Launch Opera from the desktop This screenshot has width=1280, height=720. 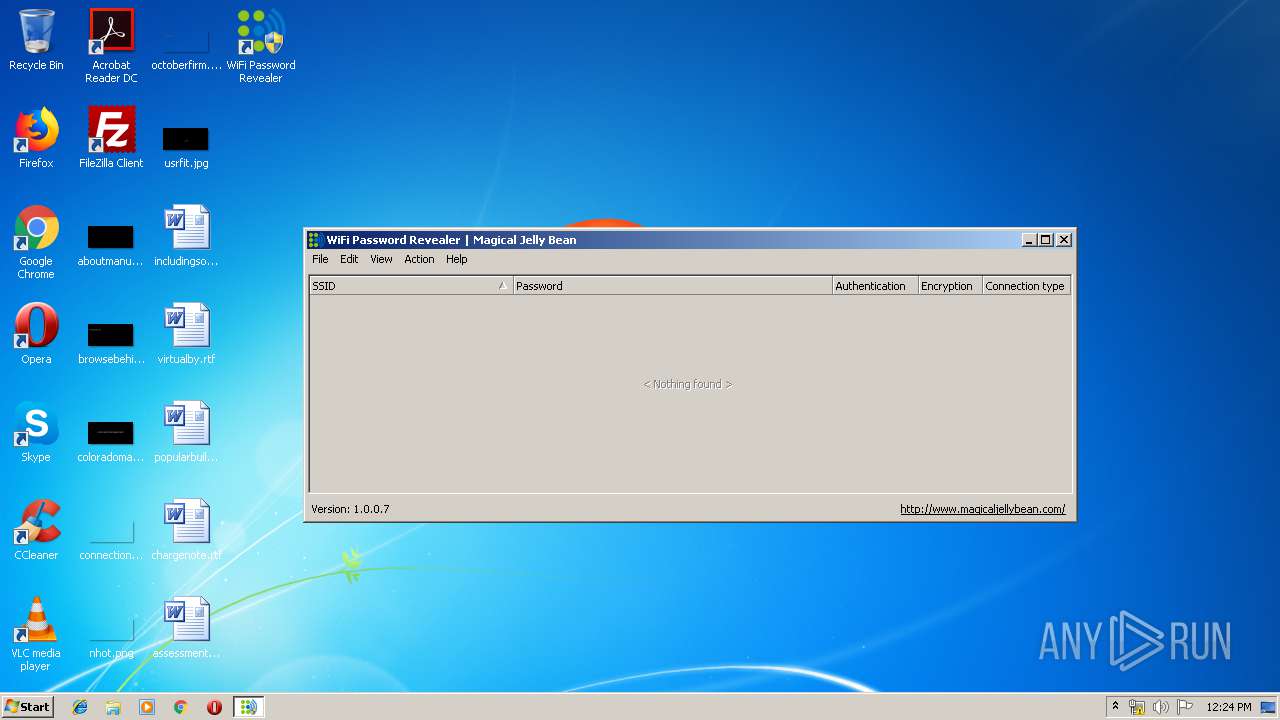36,334
